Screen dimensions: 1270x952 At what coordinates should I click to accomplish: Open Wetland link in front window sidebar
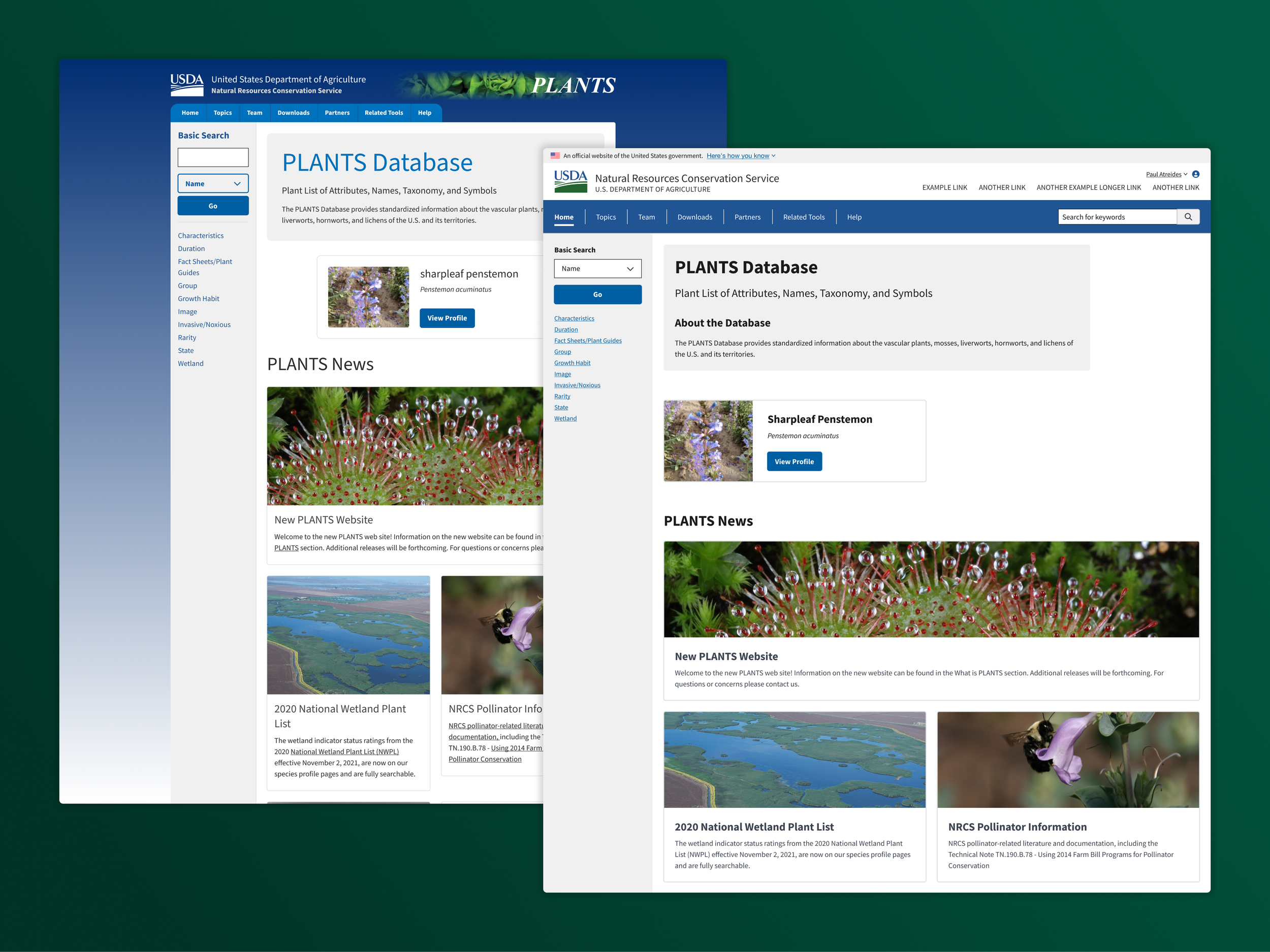(565, 418)
